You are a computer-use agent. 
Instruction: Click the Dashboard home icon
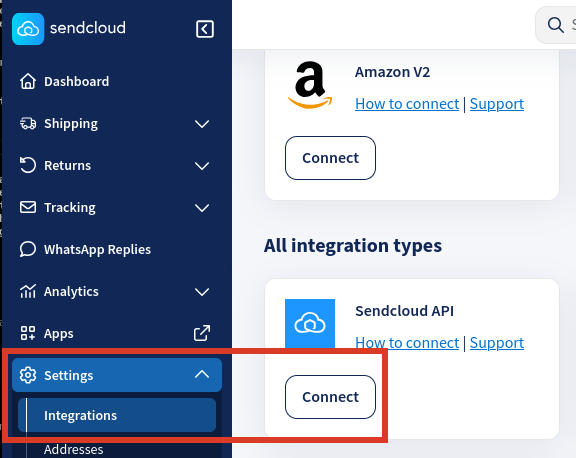pyautogui.click(x=28, y=81)
